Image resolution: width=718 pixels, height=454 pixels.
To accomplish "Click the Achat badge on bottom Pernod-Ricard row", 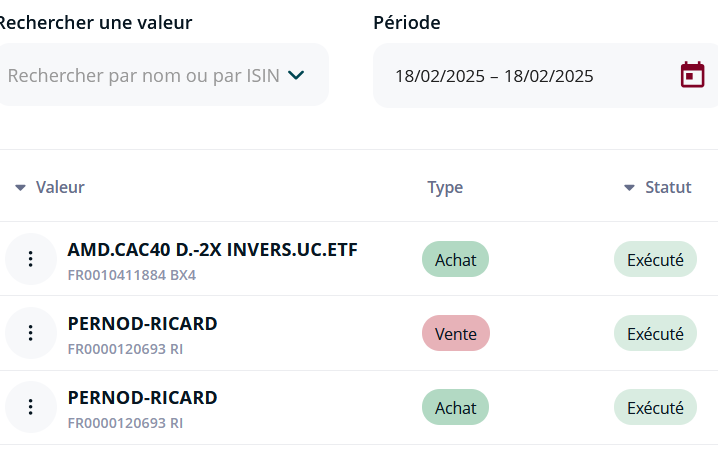I will [x=456, y=407].
